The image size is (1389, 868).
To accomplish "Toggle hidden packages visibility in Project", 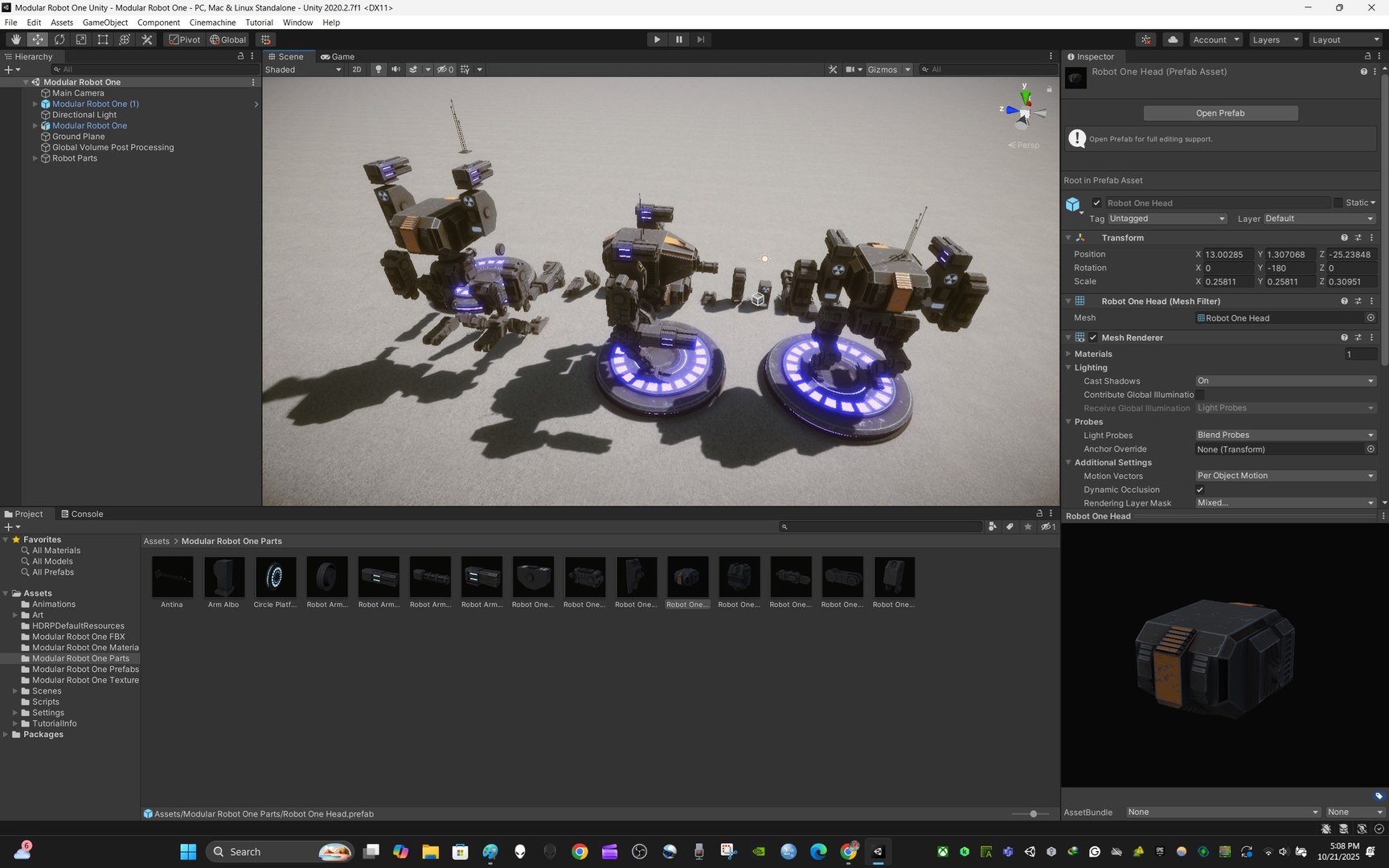I will (1048, 526).
